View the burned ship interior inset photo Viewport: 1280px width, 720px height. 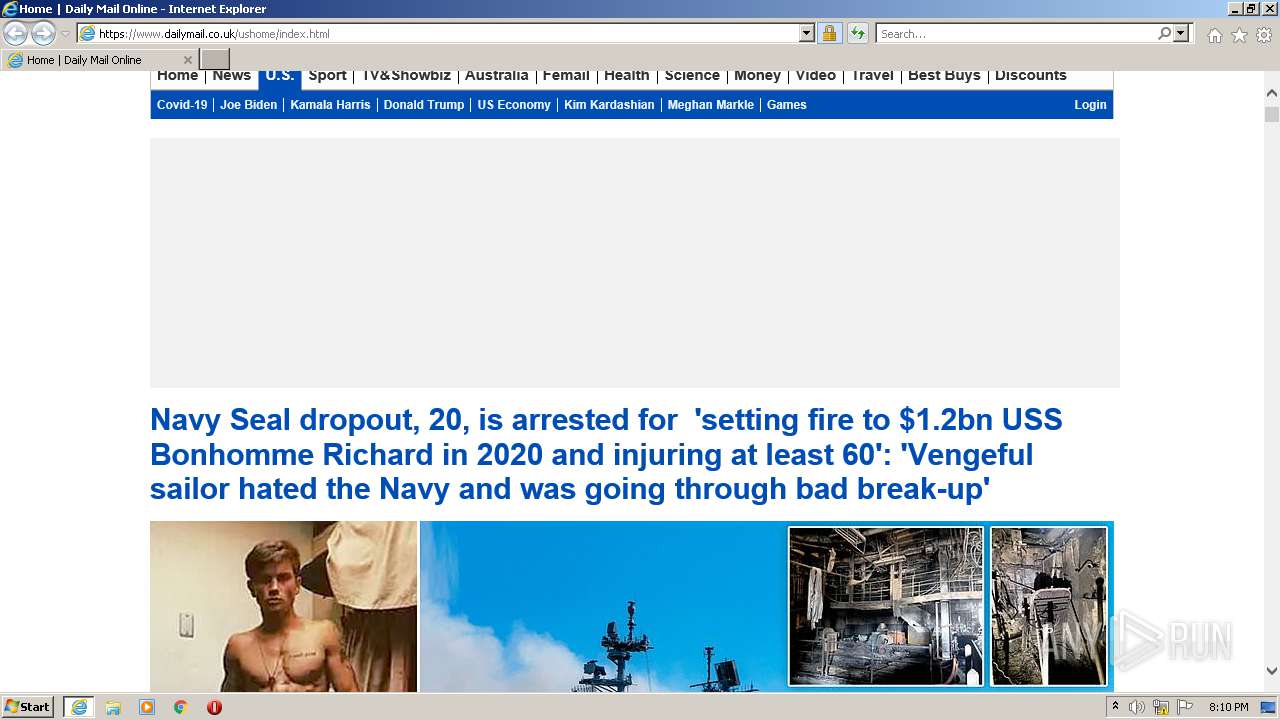[886, 606]
